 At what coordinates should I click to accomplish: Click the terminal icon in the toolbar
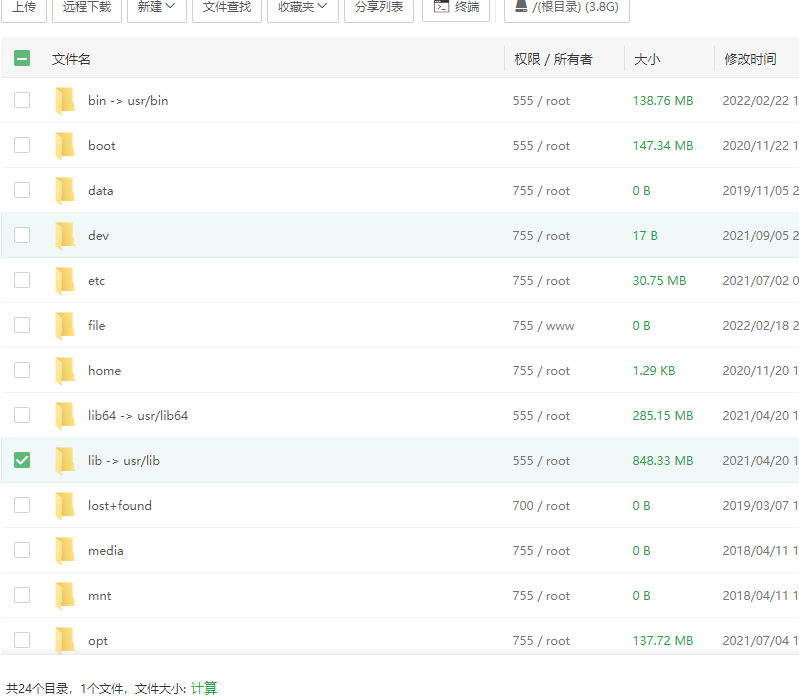[x=441, y=7]
